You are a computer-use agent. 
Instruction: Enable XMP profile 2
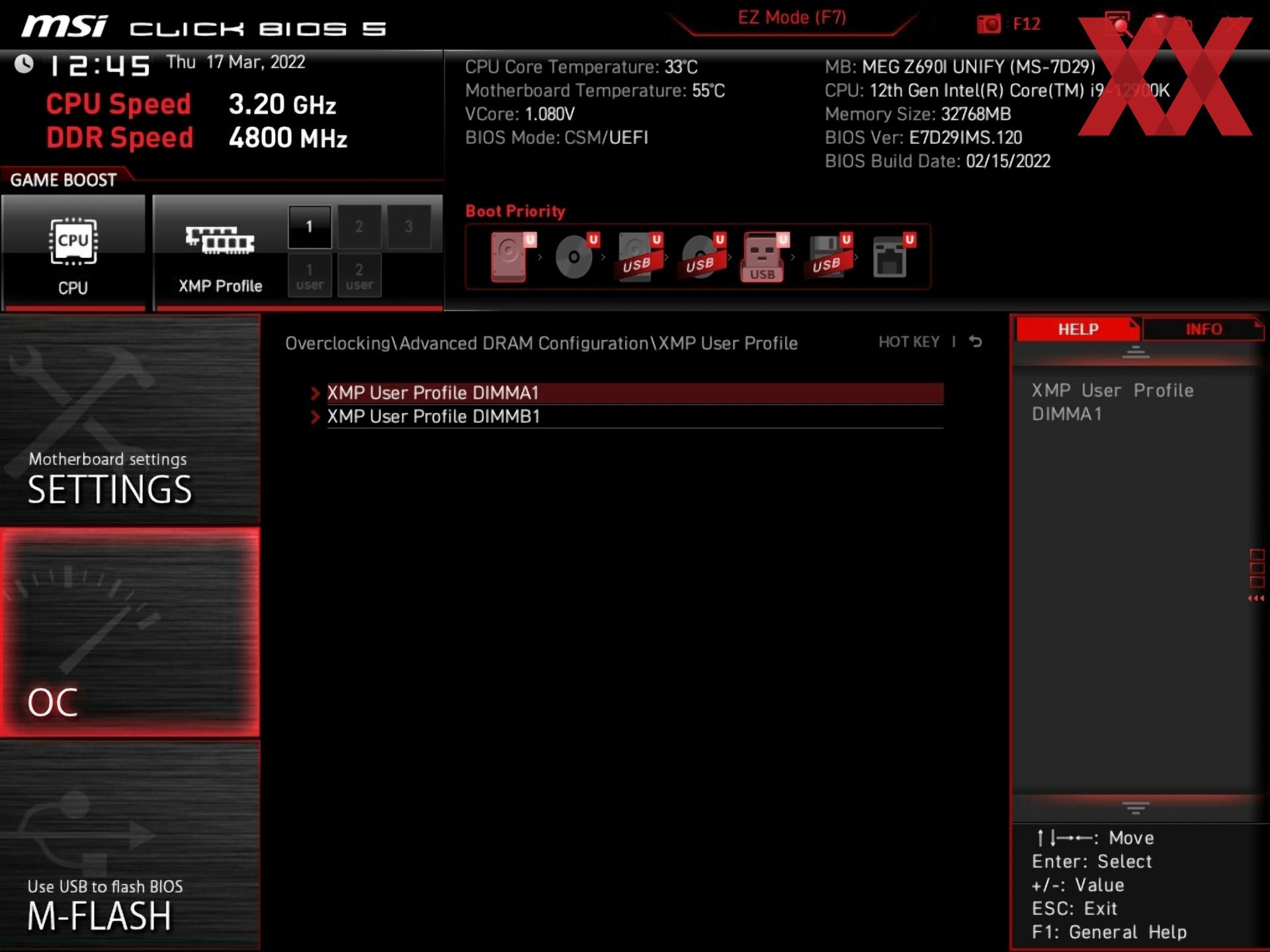click(359, 227)
